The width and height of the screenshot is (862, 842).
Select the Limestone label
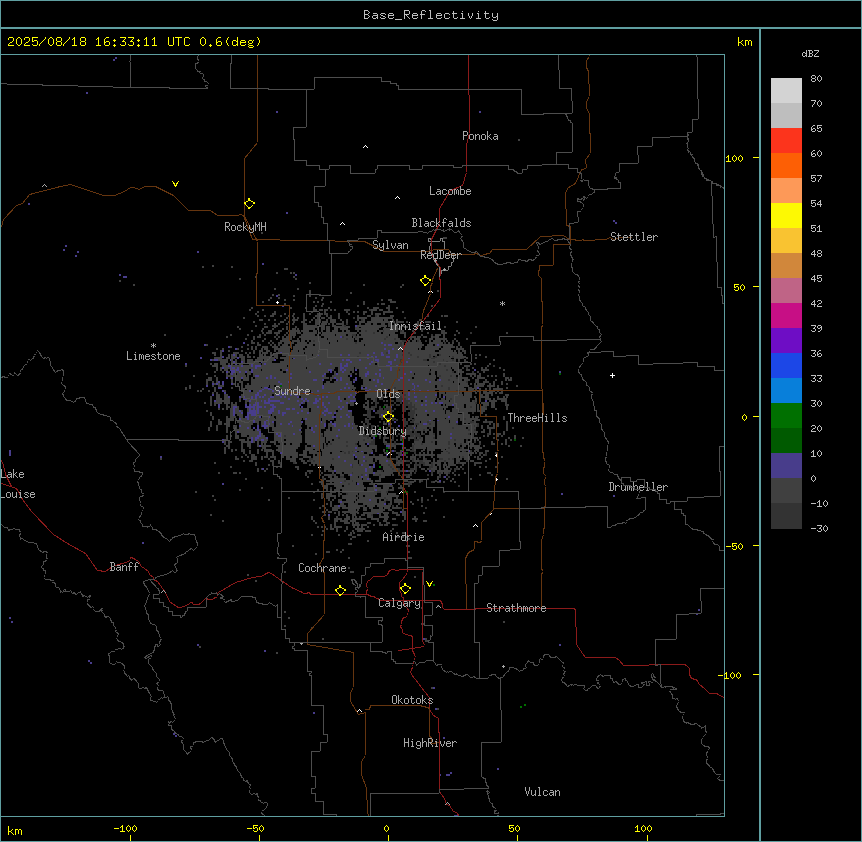(153, 356)
